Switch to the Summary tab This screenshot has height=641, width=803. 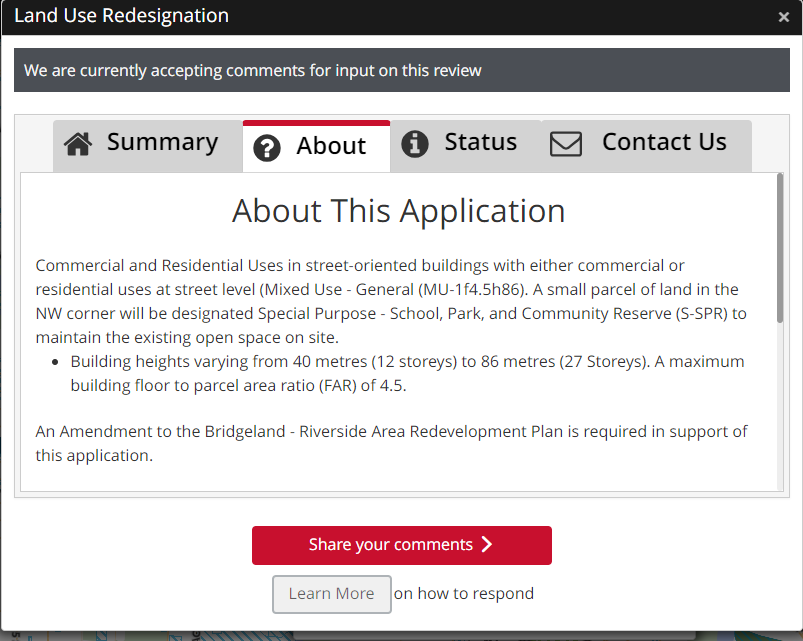click(162, 143)
